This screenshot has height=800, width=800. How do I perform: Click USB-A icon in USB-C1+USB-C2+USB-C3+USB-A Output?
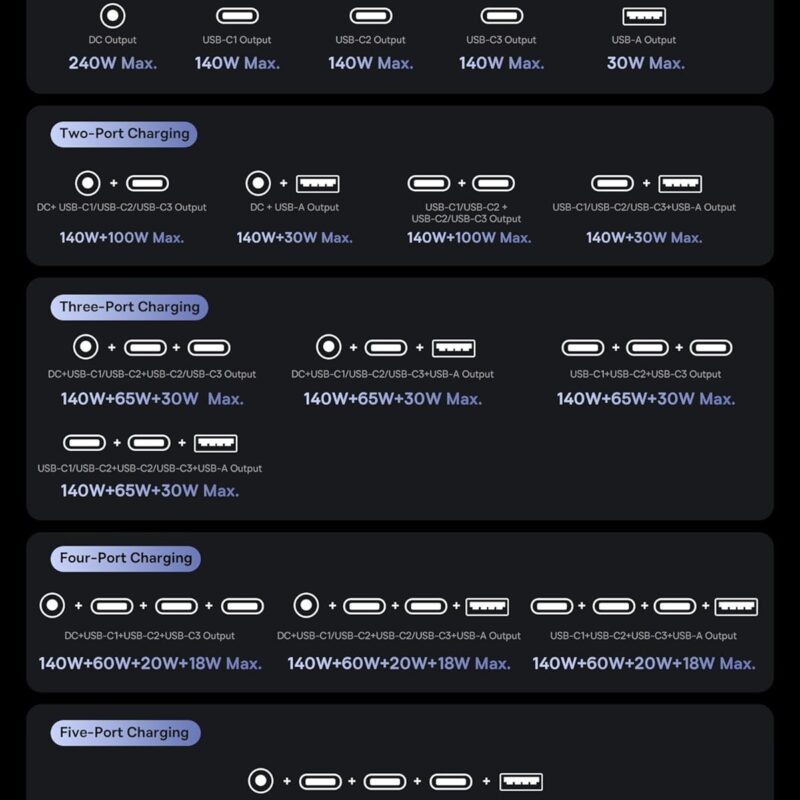click(x=736, y=607)
